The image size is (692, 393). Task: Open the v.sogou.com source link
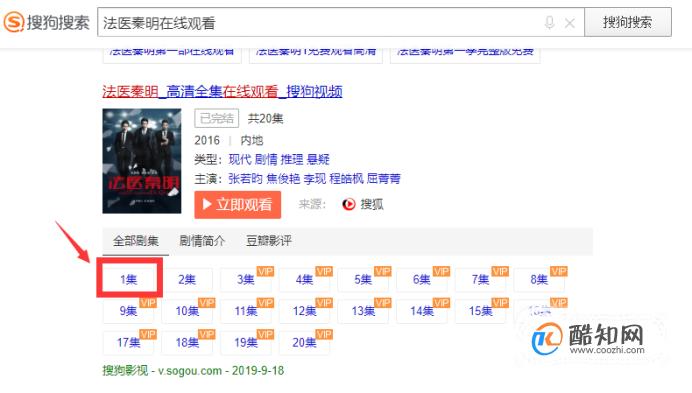coord(190,370)
